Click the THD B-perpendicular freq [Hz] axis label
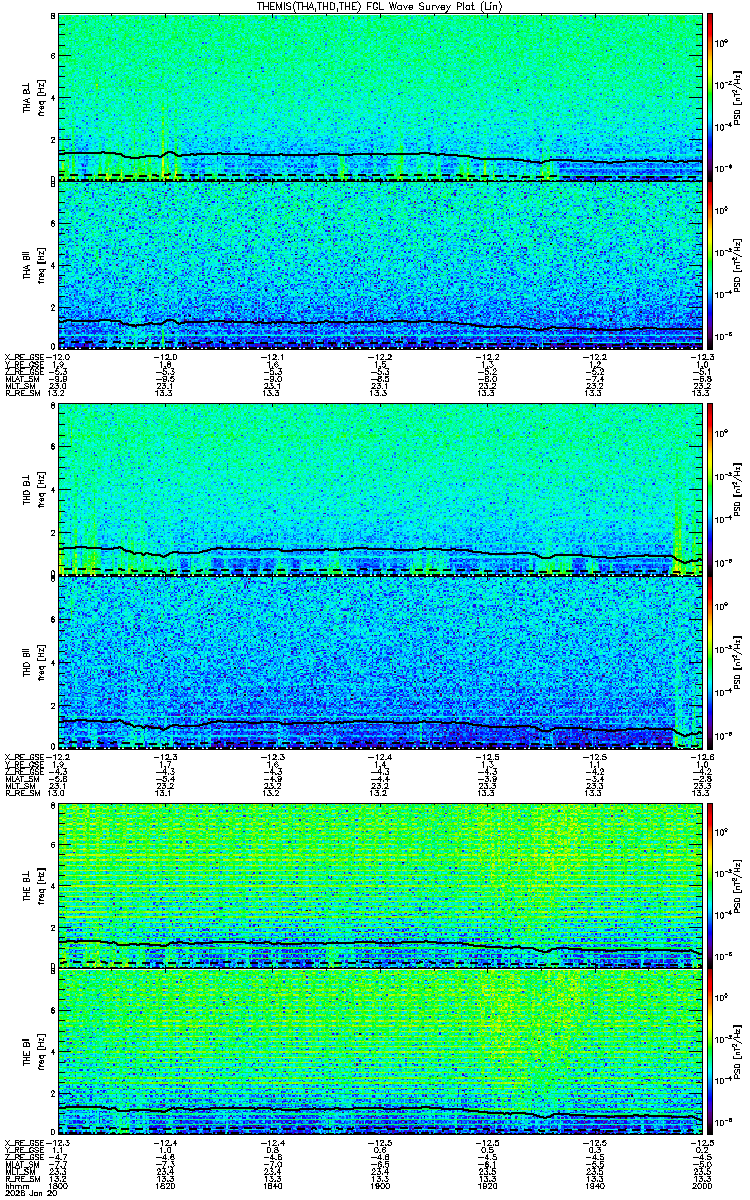 tap(41, 491)
